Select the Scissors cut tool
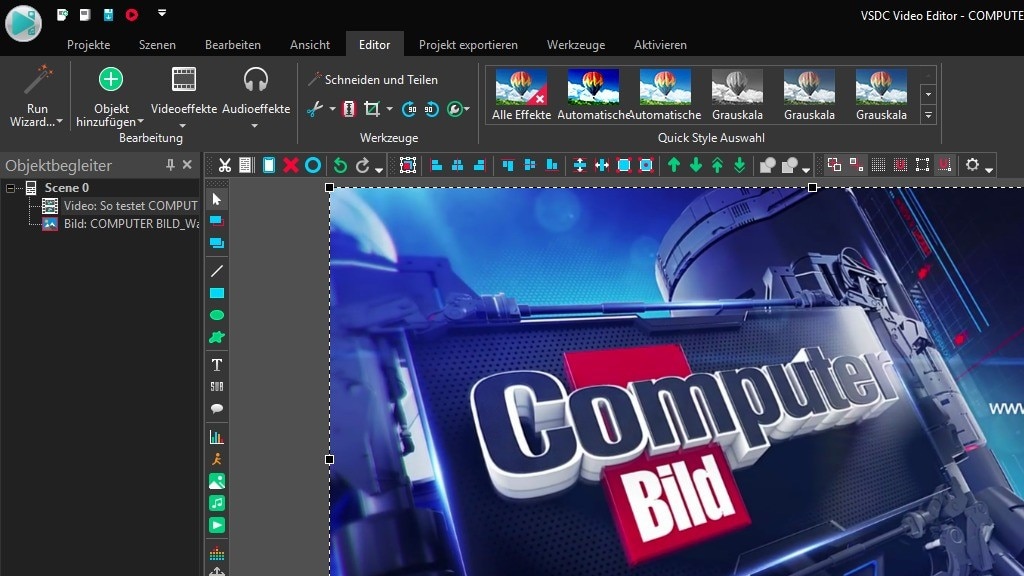The width and height of the screenshot is (1024, 576). click(x=313, y=109)
